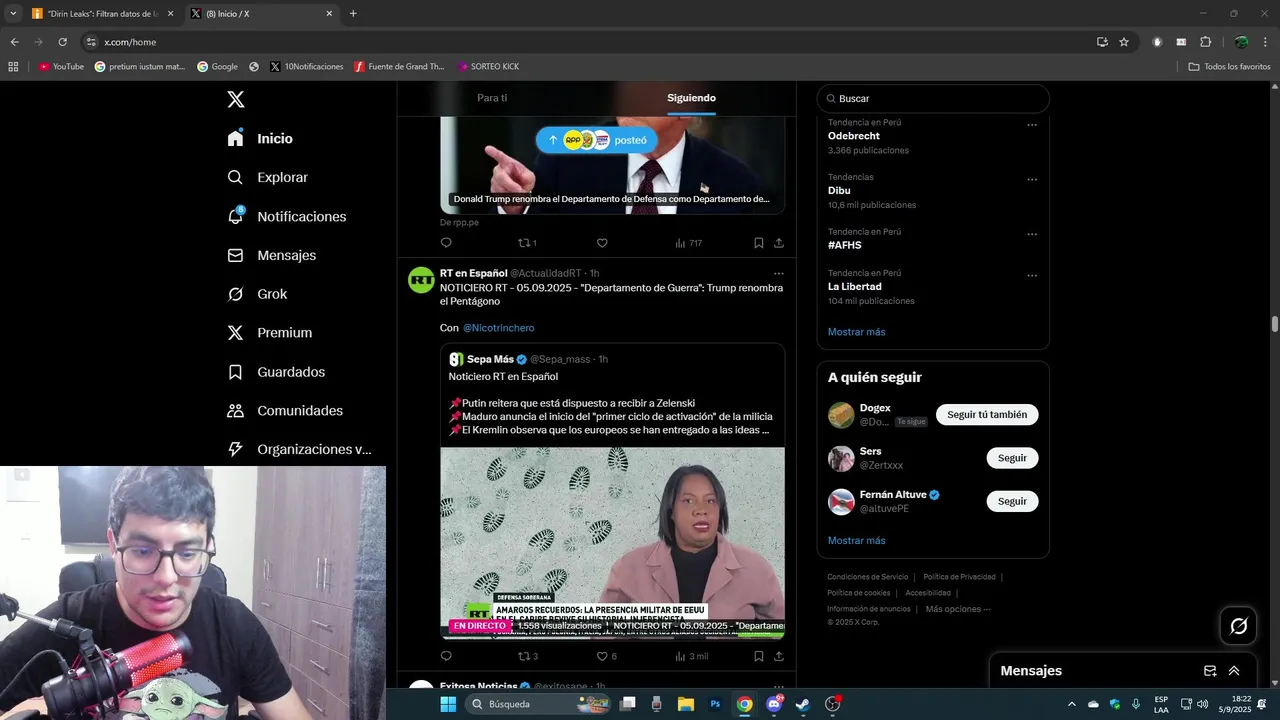The height and width of the screenshot is (720, 1280).
Task: Open Organizaciones verificadas in sidebar
Action: pos(300,450)
